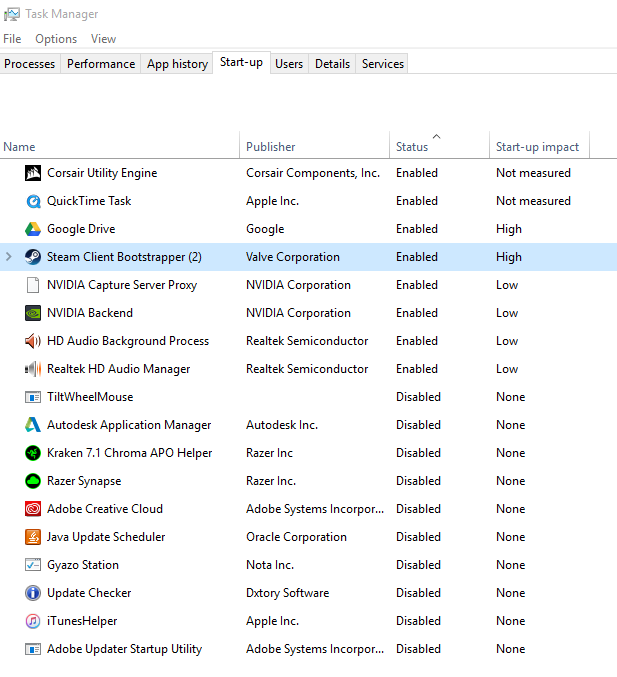Click the Not measured cell for QuickTime Task
This screenshot has height=677, width=617.
(x=533, y=201)
